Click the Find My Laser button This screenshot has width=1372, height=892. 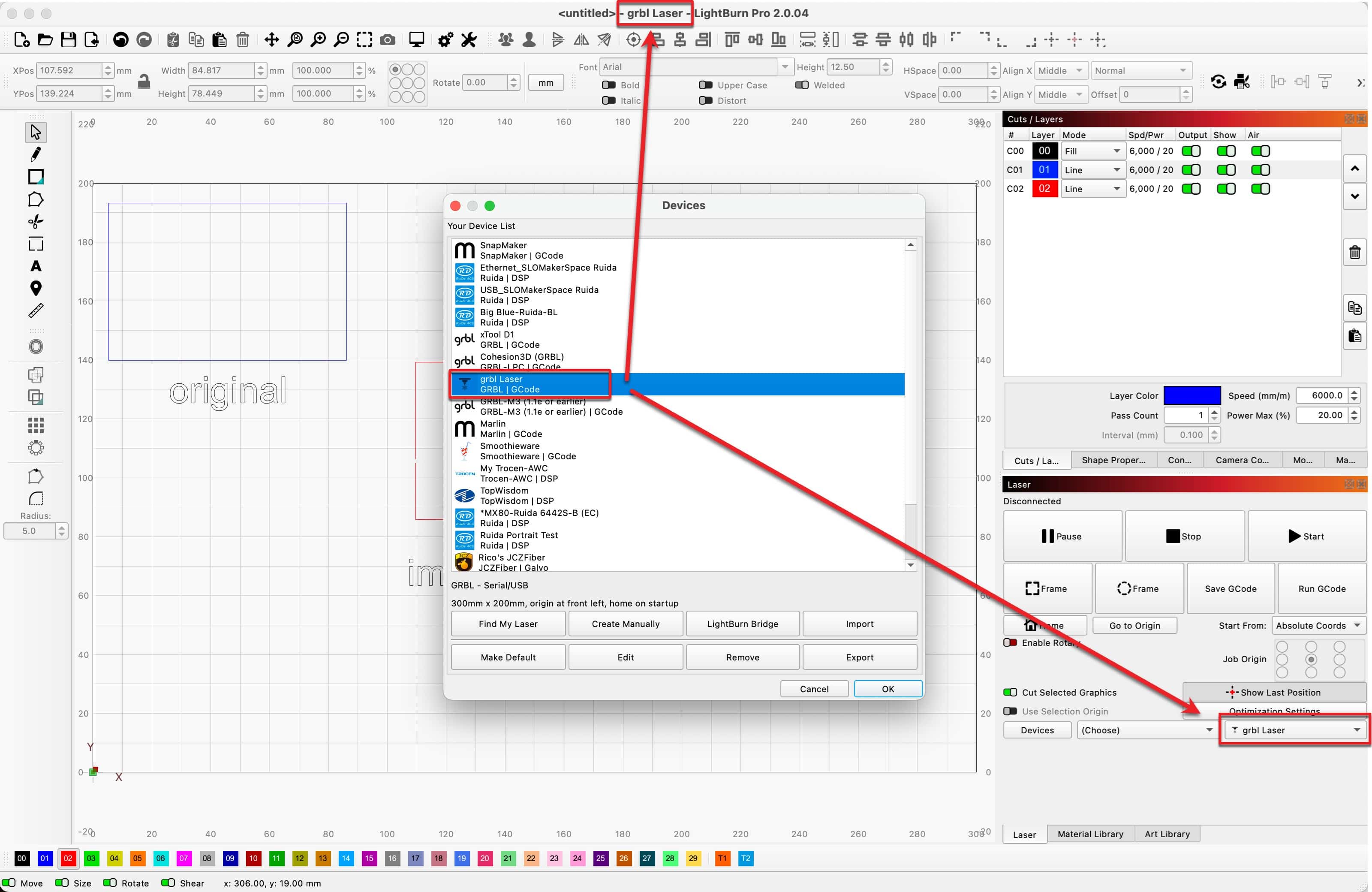(x=508, y=623)
